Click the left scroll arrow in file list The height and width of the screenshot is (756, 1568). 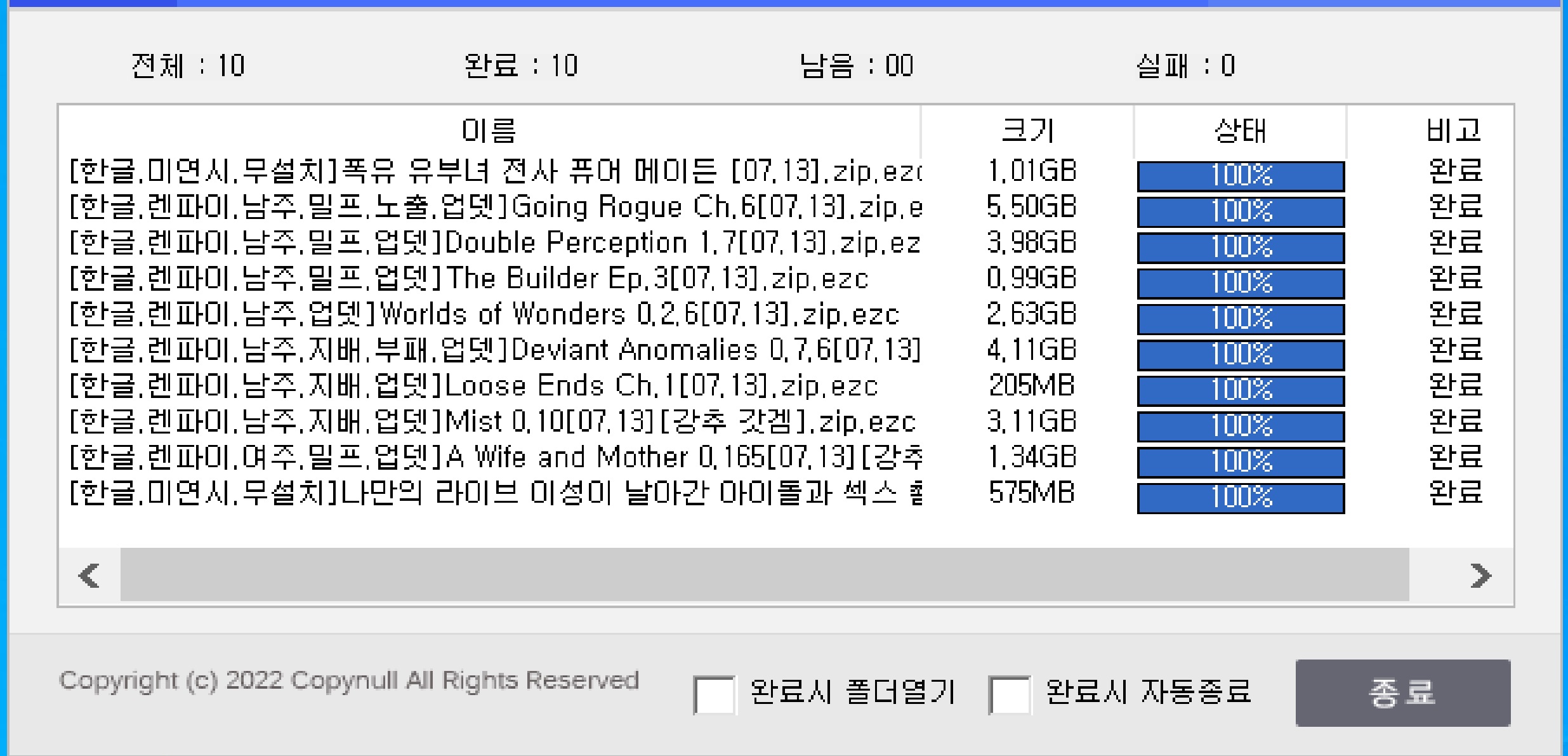(89, 576)
